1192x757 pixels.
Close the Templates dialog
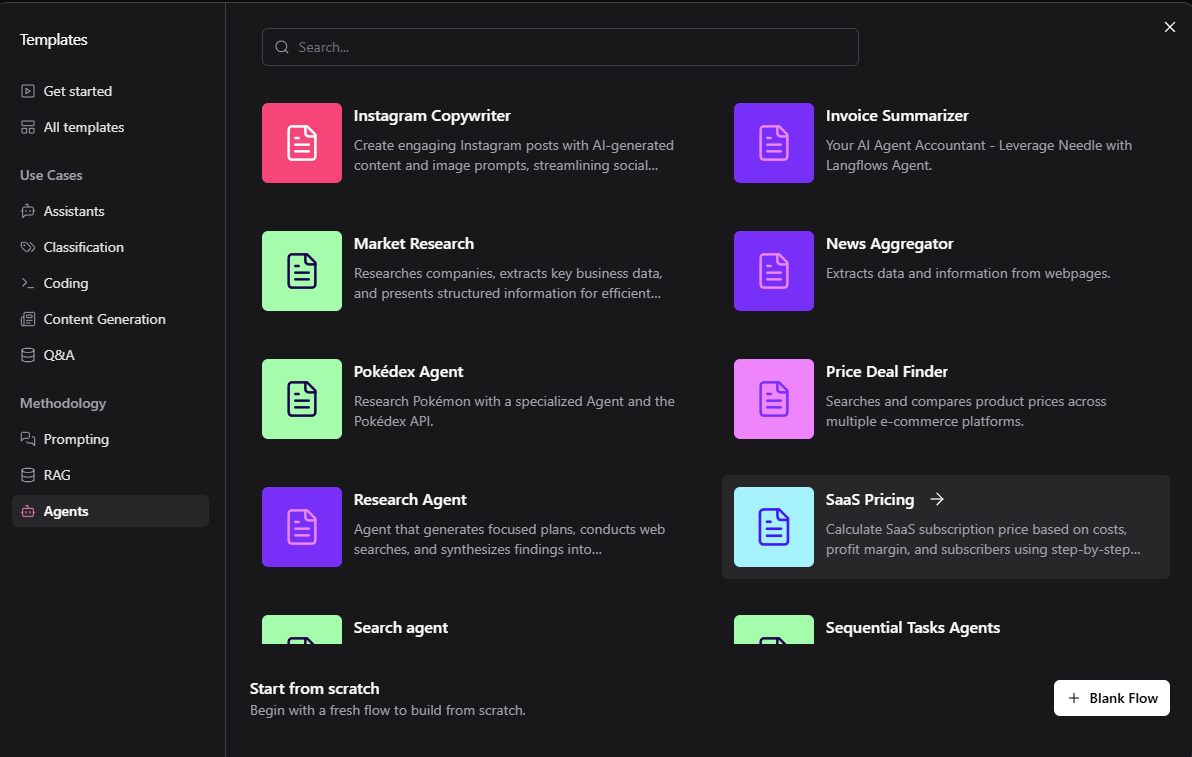[x=1169, y=27]
